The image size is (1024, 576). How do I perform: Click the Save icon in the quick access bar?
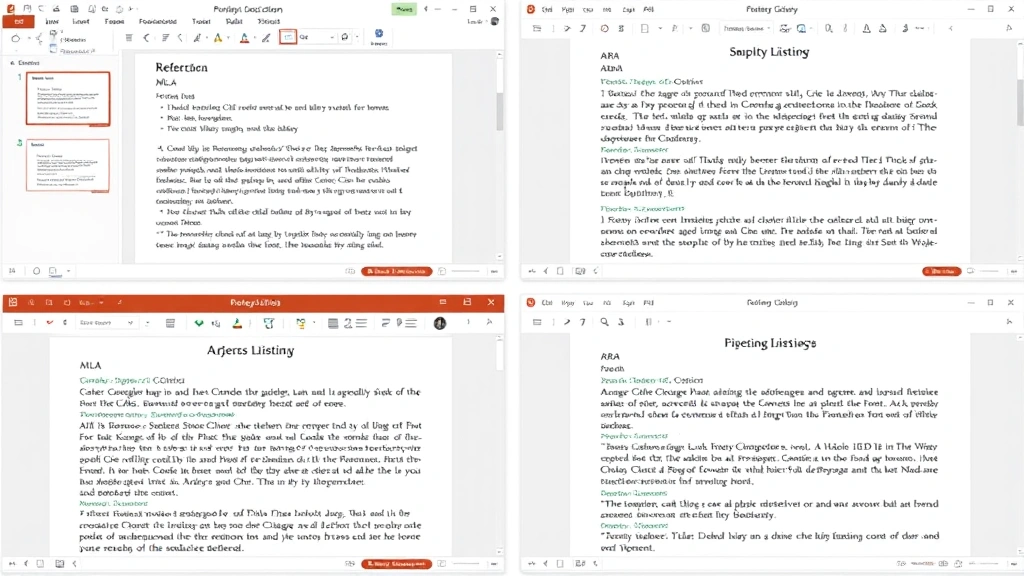(27, 8)
